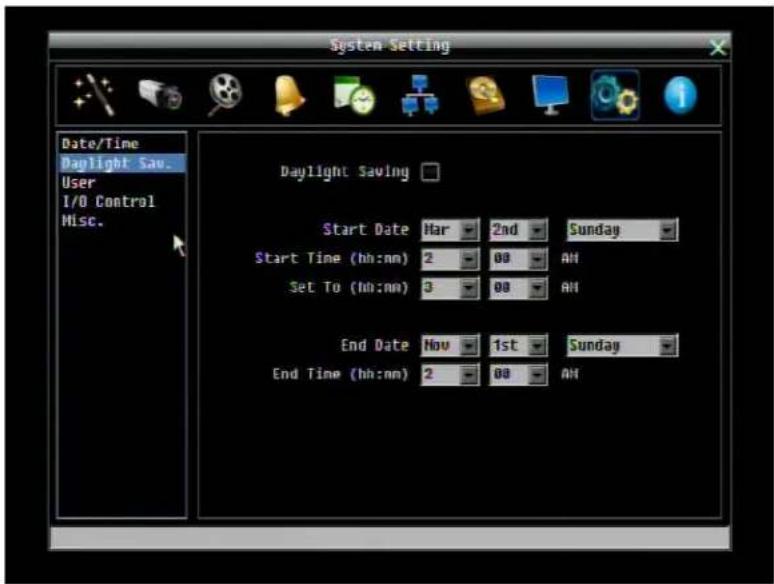Screen dimensions: 774x584
Task: Open the alarm bell settings icon
Action: (x=289, y=95)
